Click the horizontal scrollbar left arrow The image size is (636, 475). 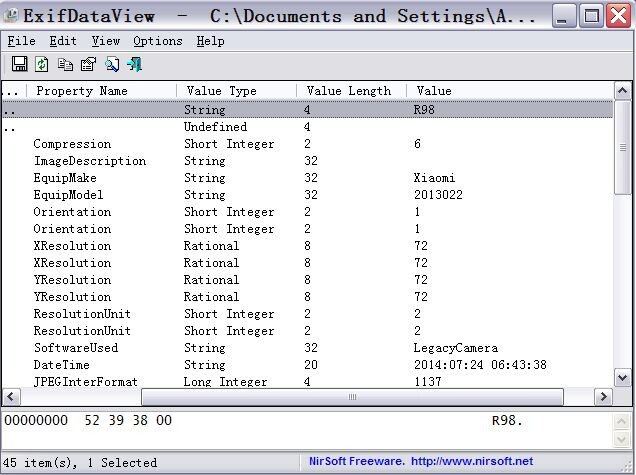pos(11,396)
